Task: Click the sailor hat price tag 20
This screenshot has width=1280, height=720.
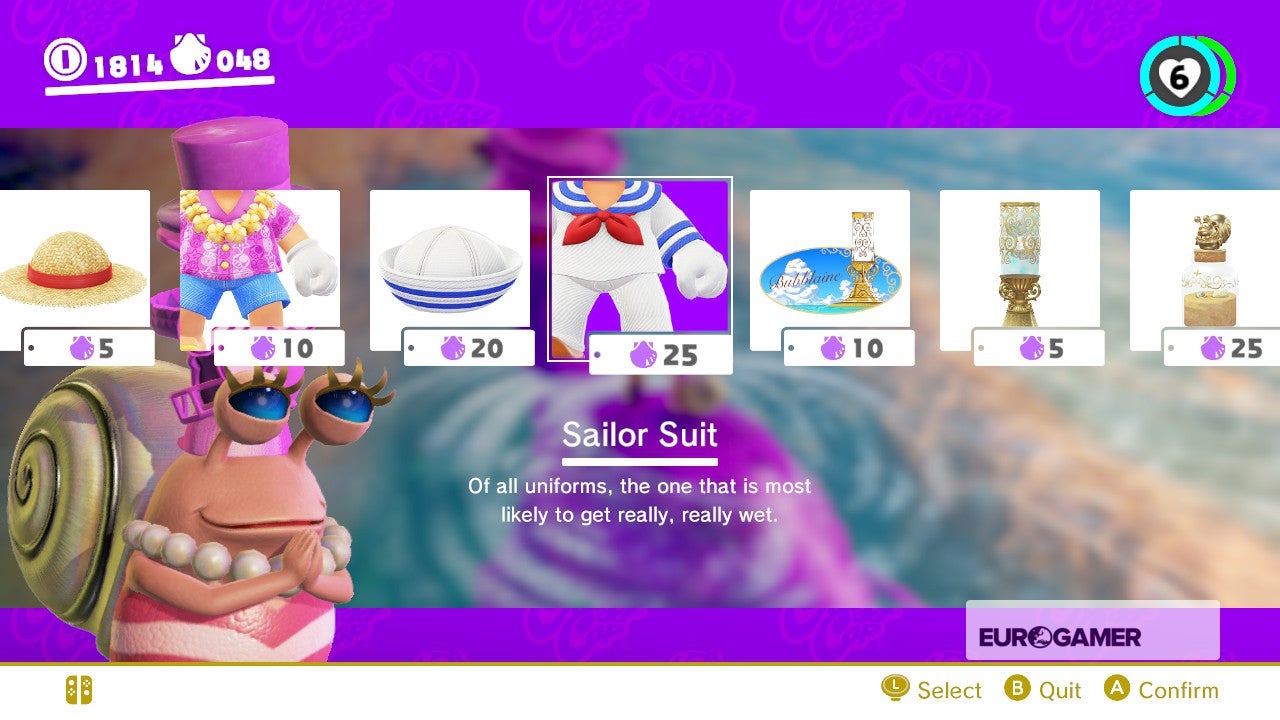Action: click(x=469, y=348)
